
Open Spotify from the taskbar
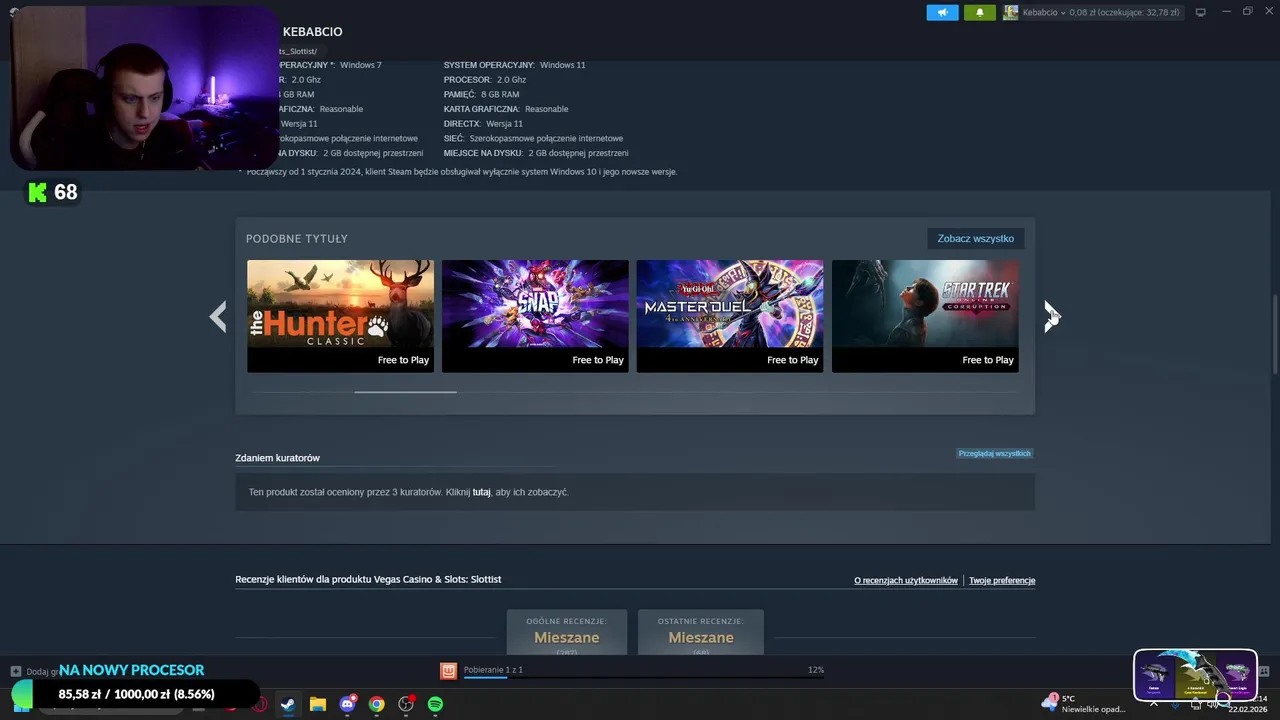[436, 704]
